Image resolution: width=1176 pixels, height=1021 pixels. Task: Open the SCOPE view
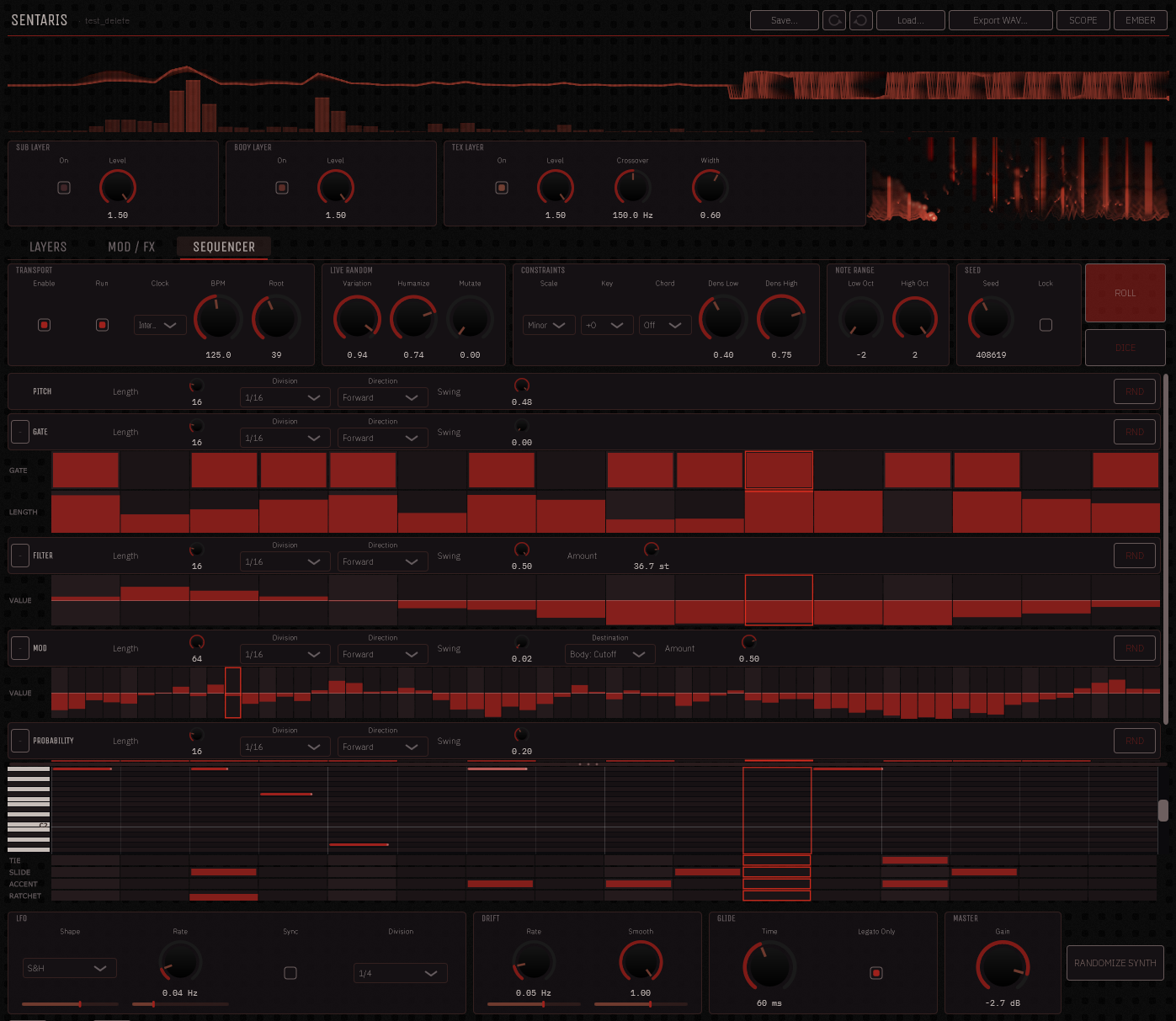1083,20
